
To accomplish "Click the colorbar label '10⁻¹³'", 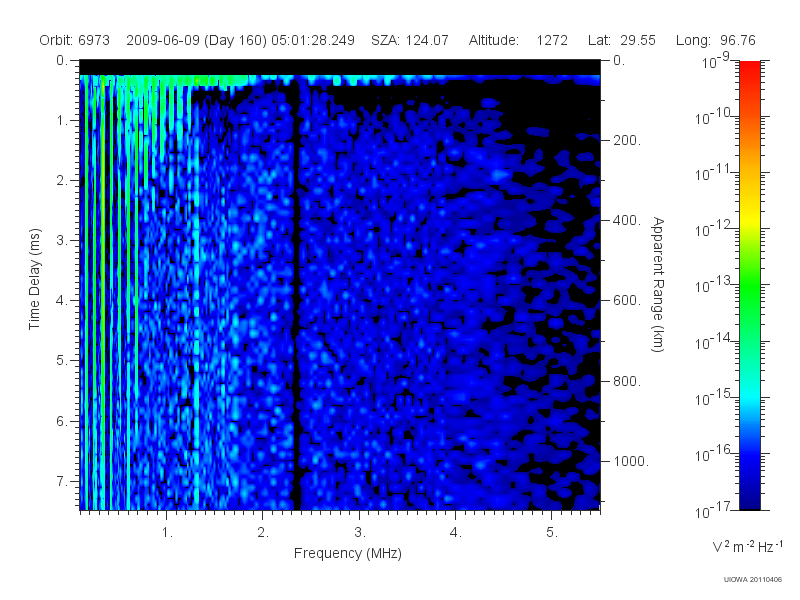I will [x=712, y=285].
